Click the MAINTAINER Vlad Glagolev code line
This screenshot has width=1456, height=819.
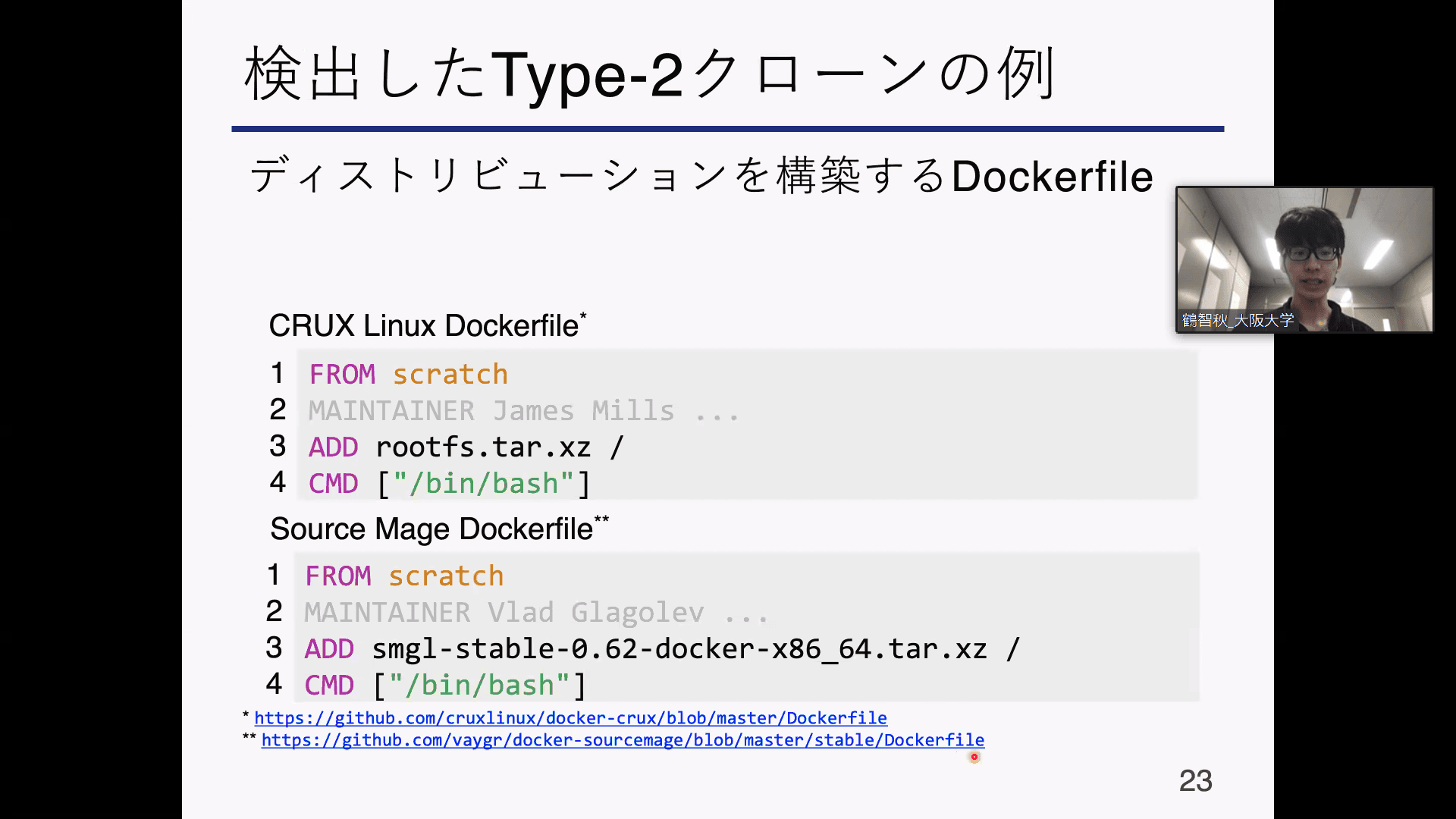(535, 613)
